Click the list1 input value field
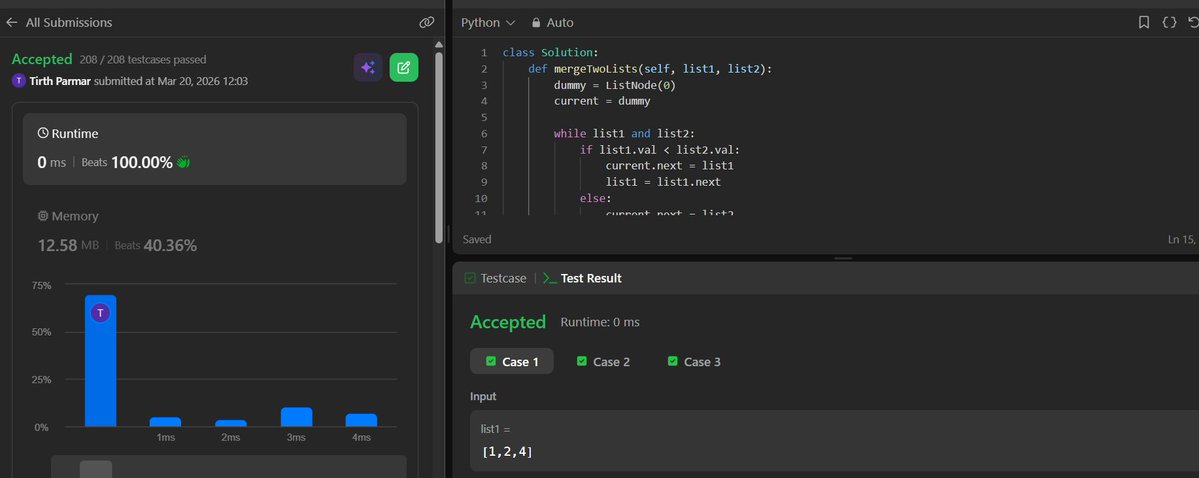Viewport: 1199px width, 478px height. [834, 441]
